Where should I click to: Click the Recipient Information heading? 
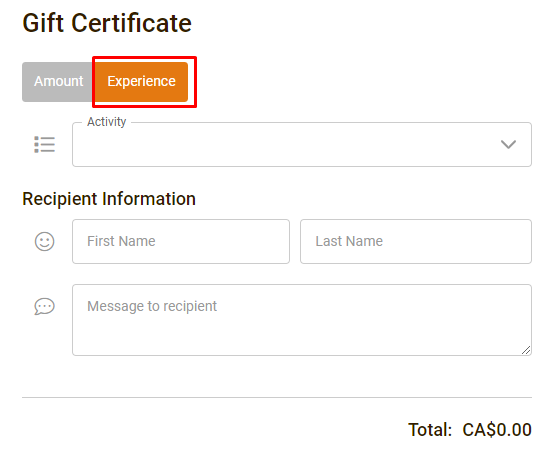click(x=109, y=199)
